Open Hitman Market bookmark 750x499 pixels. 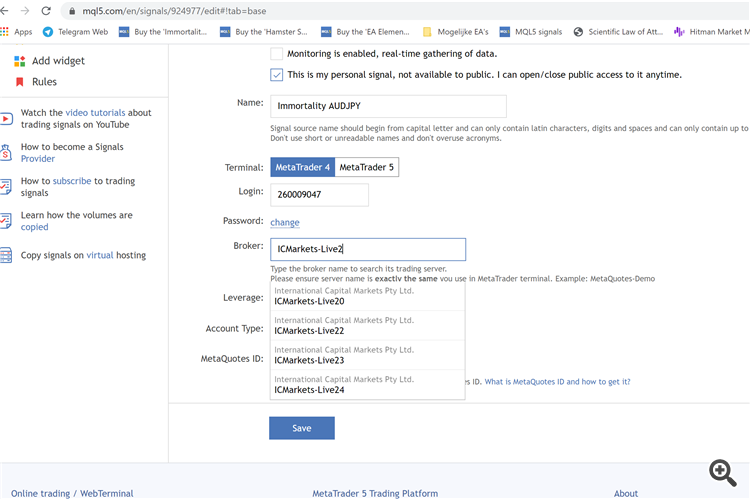click(x=712, y=32)
